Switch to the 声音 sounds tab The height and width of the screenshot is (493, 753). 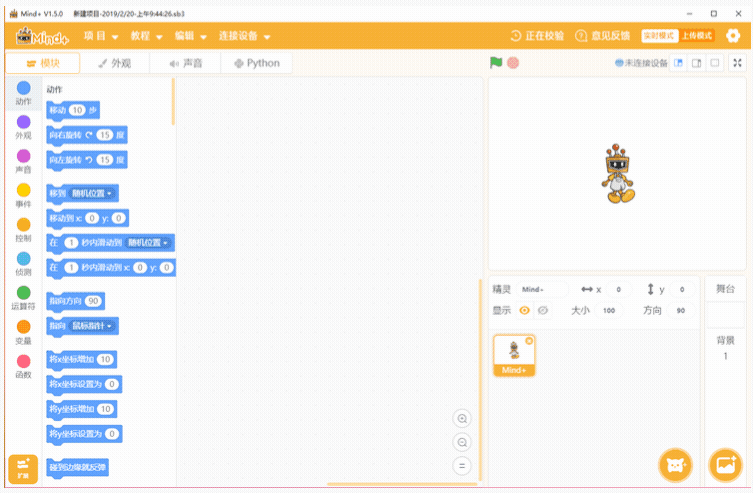tap(185, 63)
